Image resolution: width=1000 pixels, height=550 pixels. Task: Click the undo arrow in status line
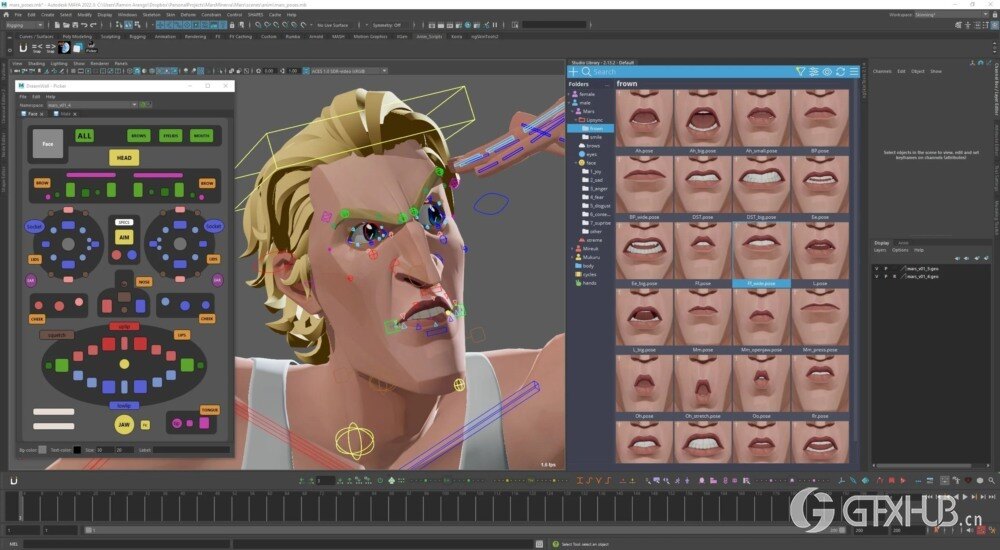(x=85, y=25)
